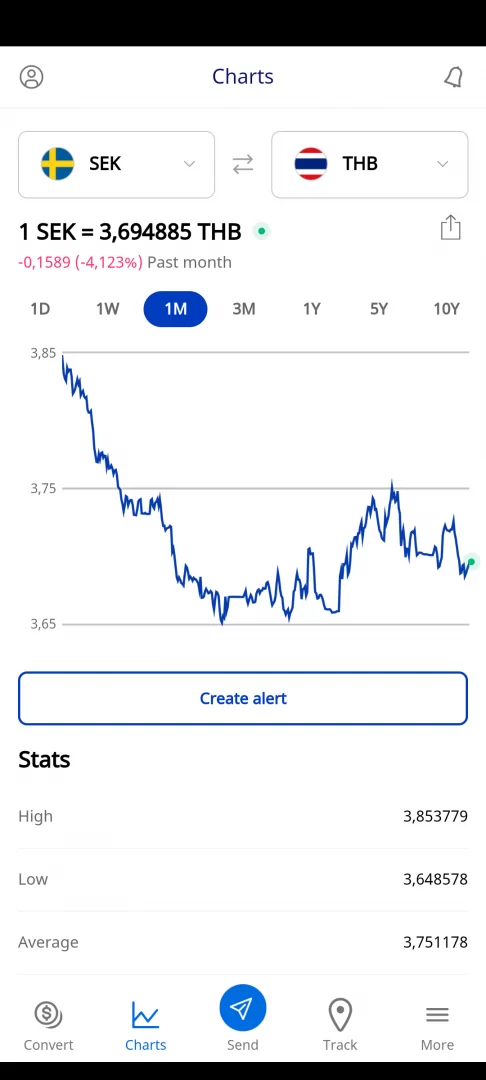
Task: Tap the green live-rate dot on the chart line
Action: (471, 562)
